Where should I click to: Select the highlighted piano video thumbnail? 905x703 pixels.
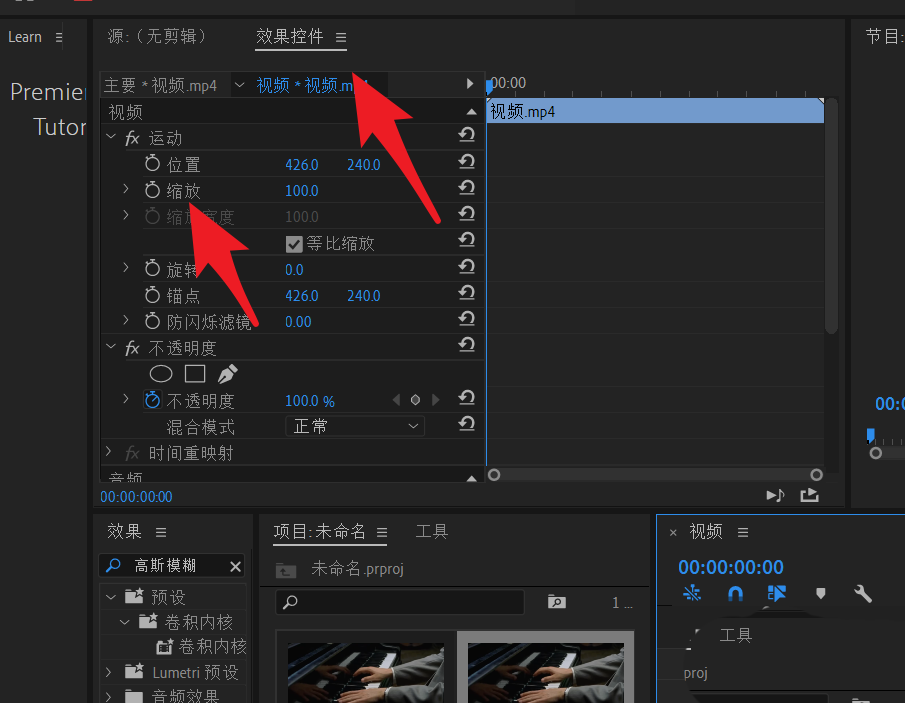545,672
